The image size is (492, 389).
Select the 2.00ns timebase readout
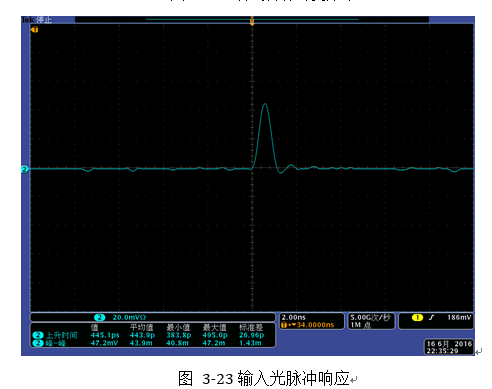pos(294,317)
